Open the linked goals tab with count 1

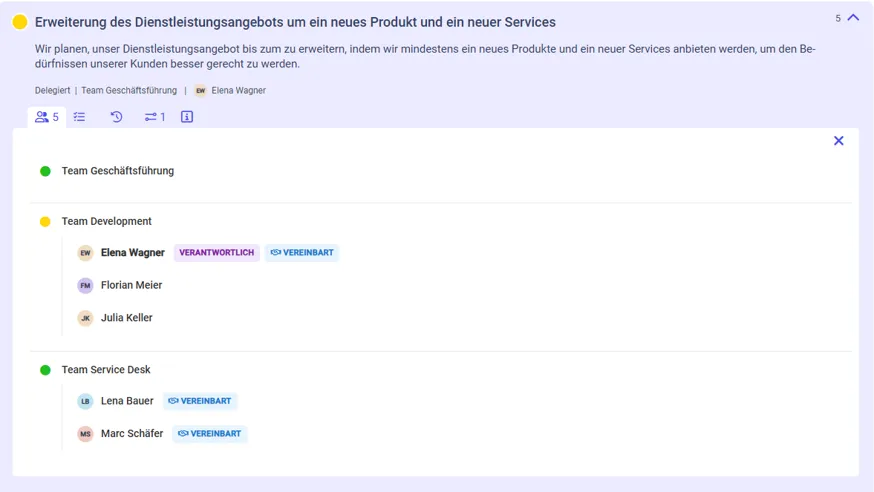tap(155, 117)
